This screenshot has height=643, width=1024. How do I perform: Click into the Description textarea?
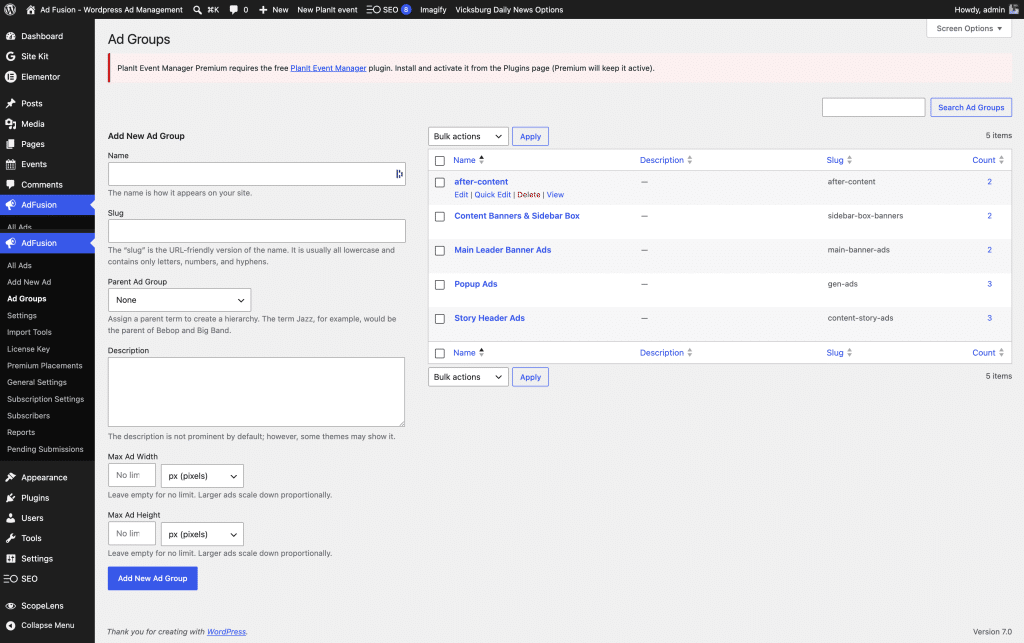click(x=256, y=392)
